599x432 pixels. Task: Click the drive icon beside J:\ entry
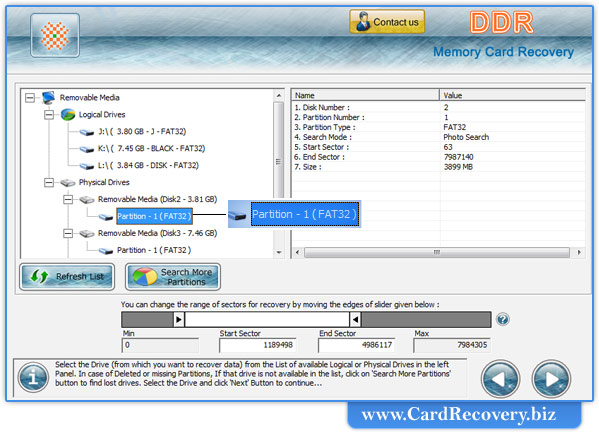coord(87,132)
